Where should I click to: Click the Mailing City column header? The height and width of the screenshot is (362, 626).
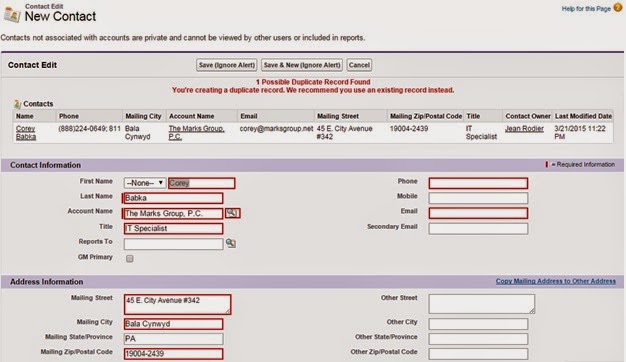pyautogui.click(x=143, y=116)
